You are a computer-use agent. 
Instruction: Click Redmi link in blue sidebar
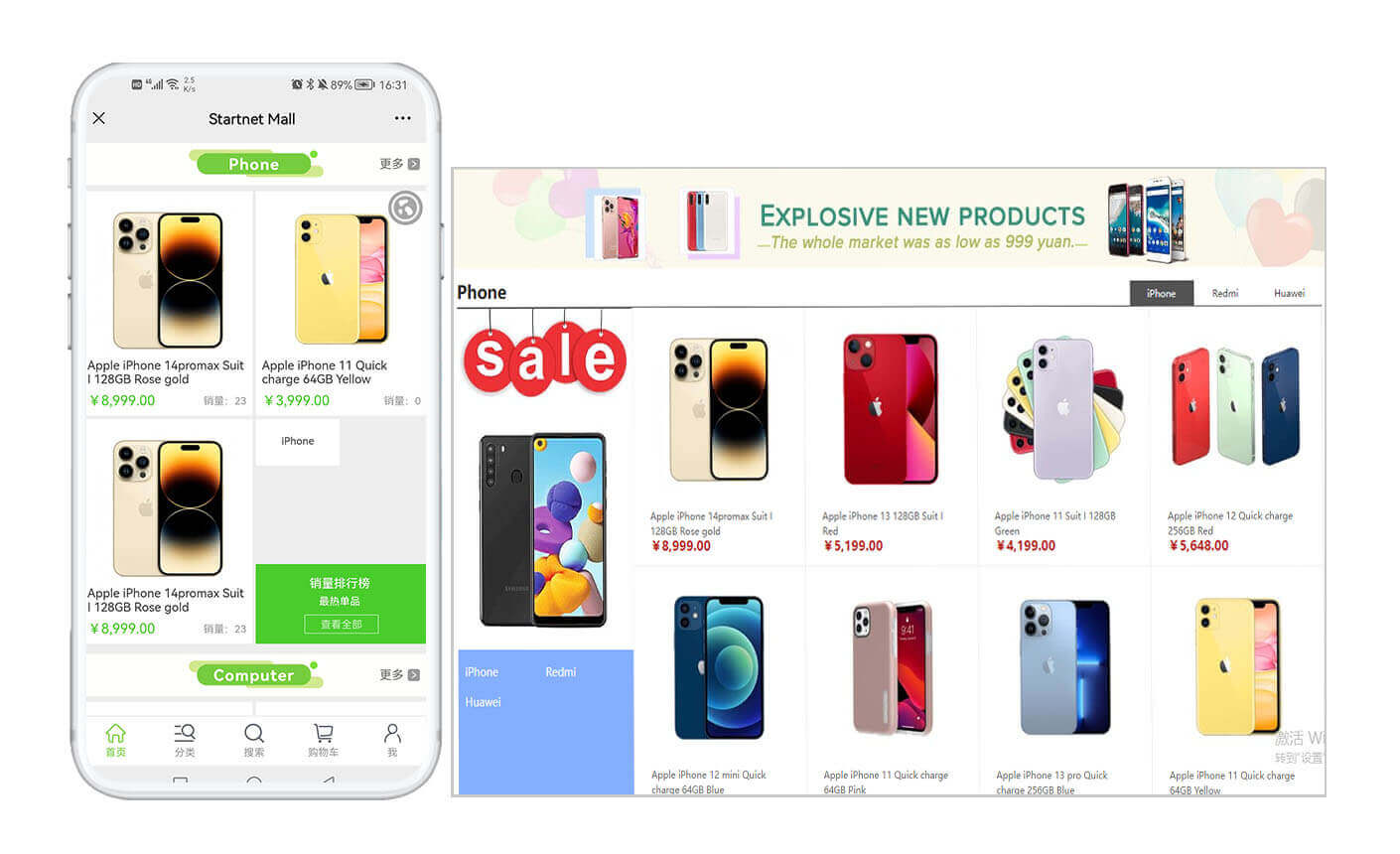coord(560,672)
